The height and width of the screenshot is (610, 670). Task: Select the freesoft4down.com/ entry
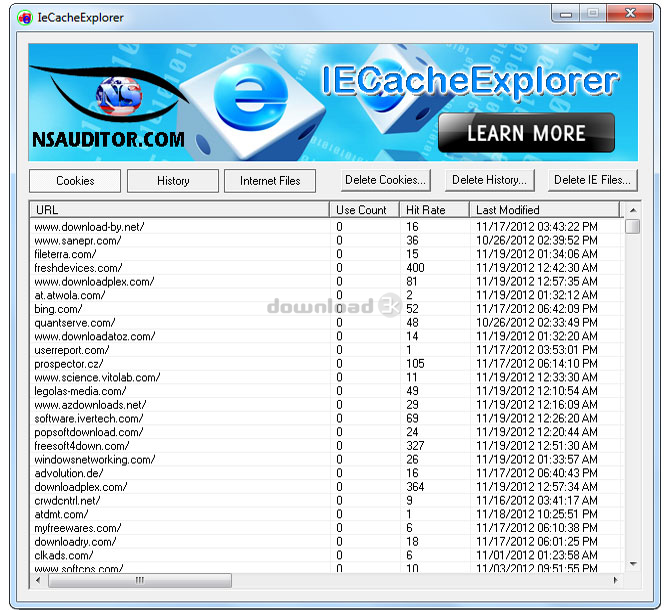(327, 446)
